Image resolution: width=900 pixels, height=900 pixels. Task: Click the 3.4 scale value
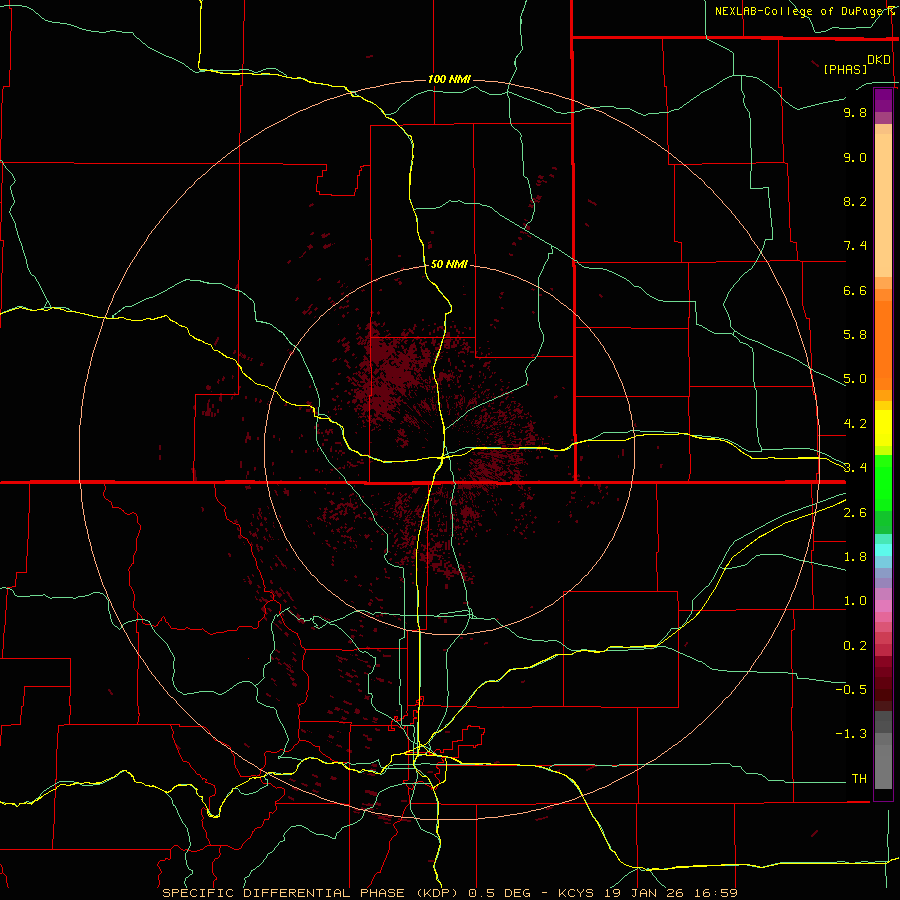click(855, 468)
